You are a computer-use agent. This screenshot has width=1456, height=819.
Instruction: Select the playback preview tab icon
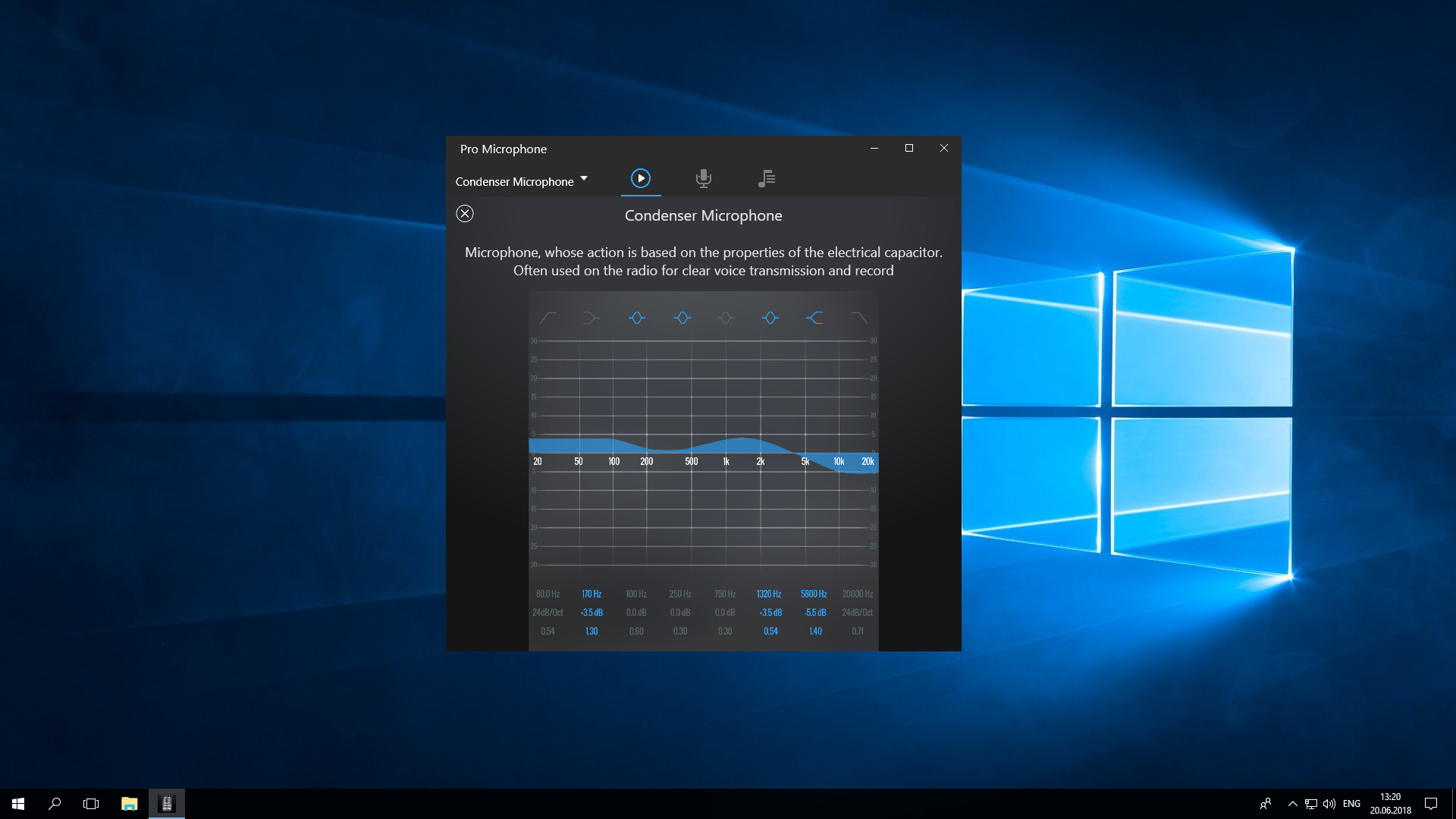tap(641, 178)
